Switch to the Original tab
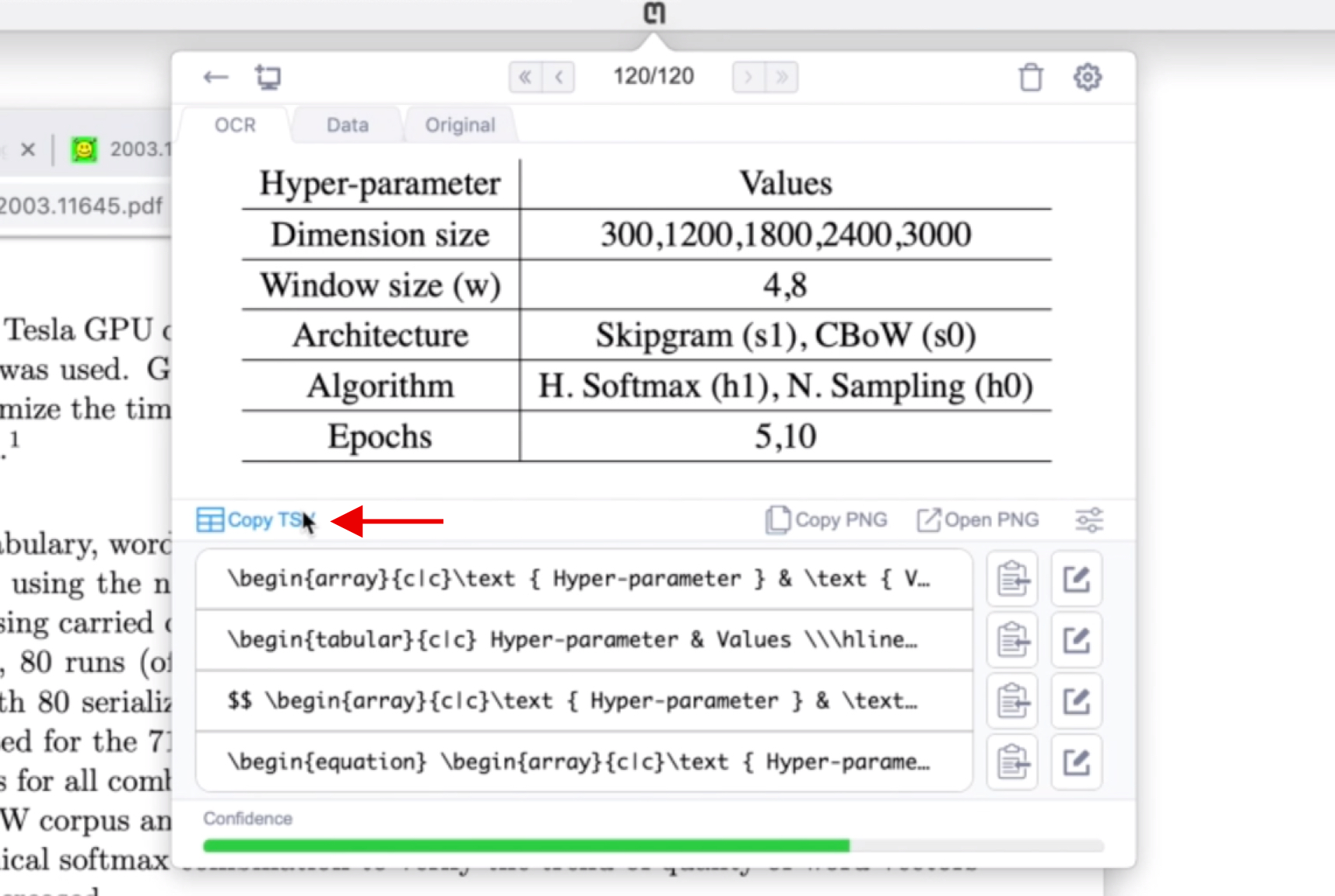The image size is (1335, 896). [x=459, y=124]
